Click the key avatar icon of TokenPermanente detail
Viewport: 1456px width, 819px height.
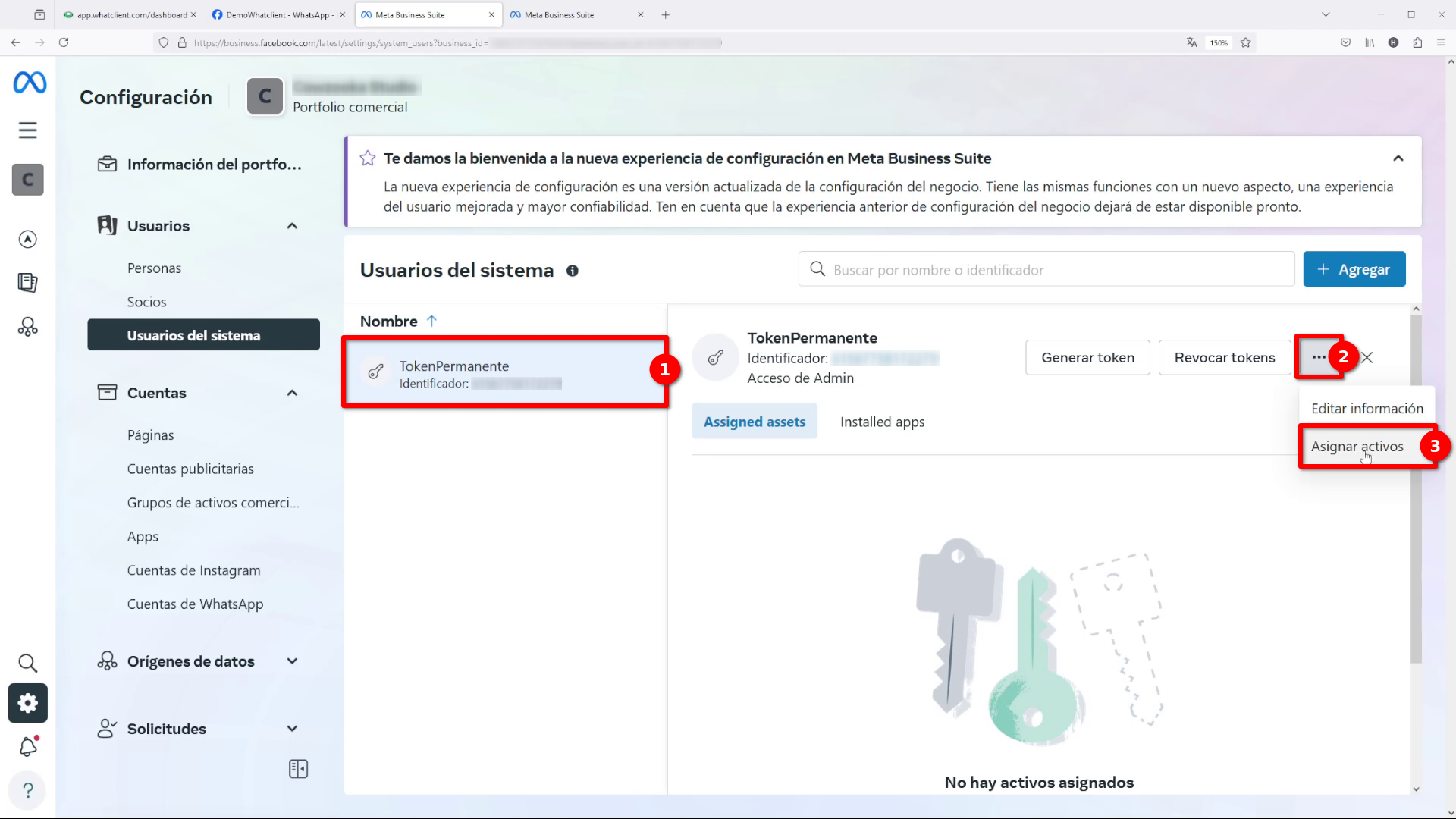(x=715, y=357)
